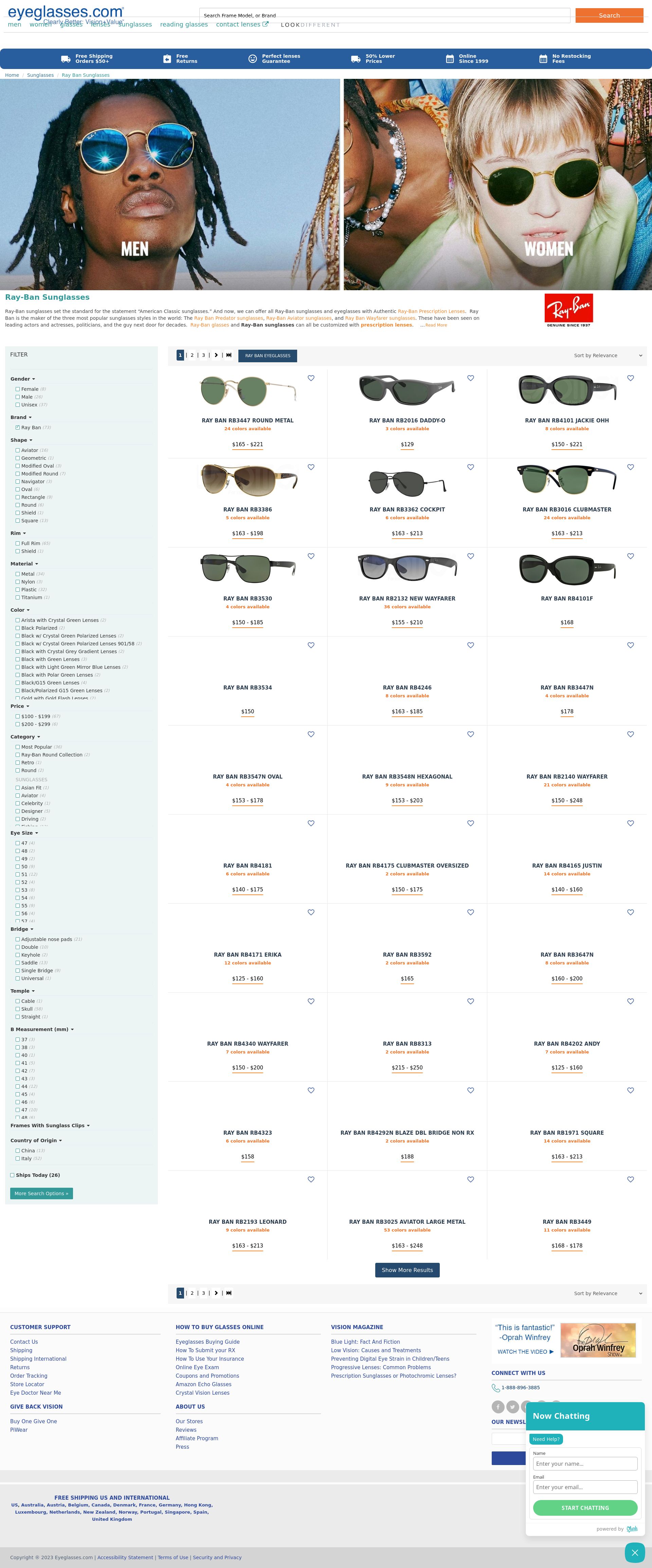Viewport: 652px width, 1568px height.
Task: Close the chat widget with X button
Action: pos(634,1553)
